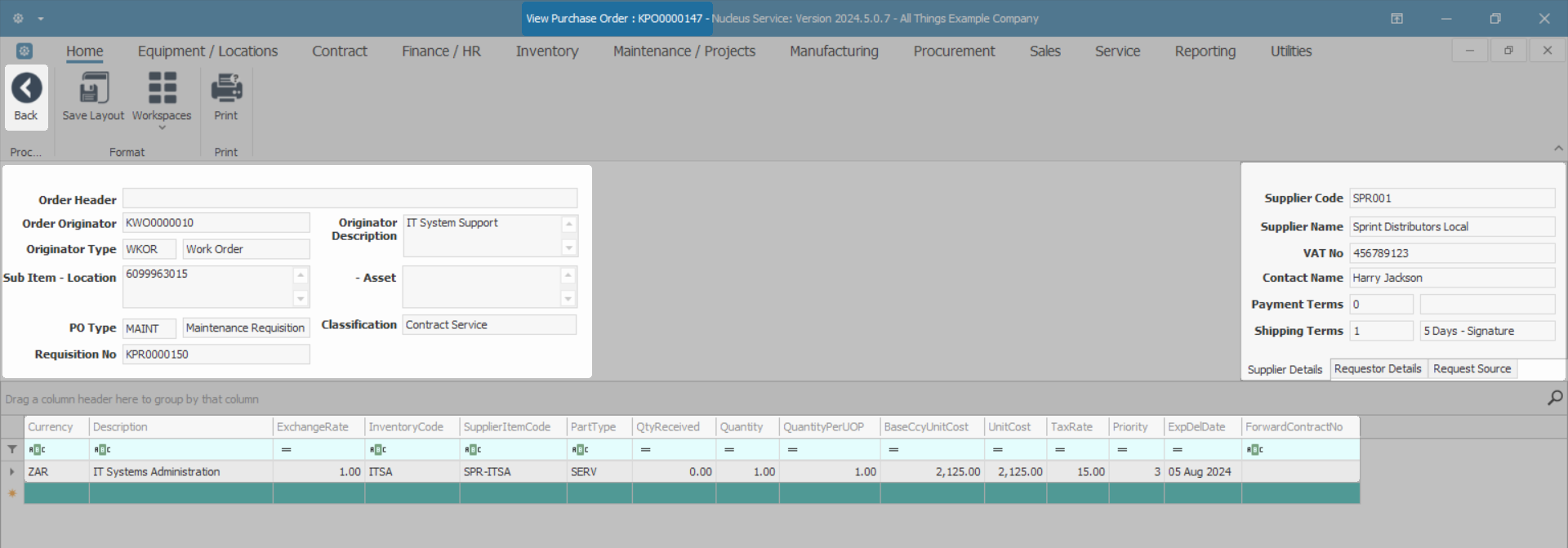Click the Save Layout icon
The height and width of the screenshot is (548, 1568).
click(x=94, y=88)
